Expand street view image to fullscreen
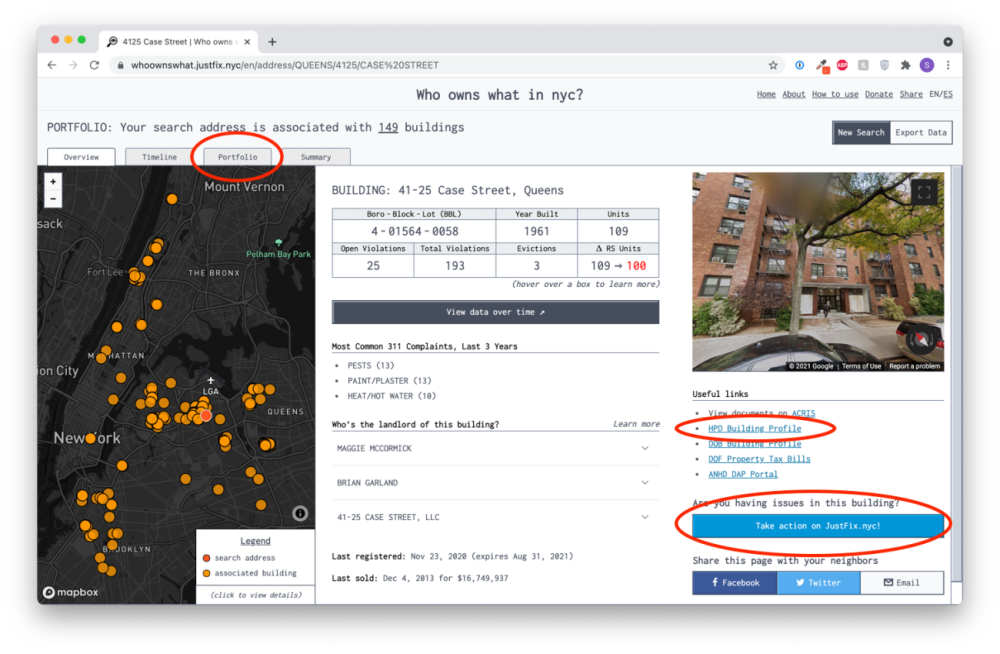Viewport: 1000px width, 654px height. click(x=924, y=193)
